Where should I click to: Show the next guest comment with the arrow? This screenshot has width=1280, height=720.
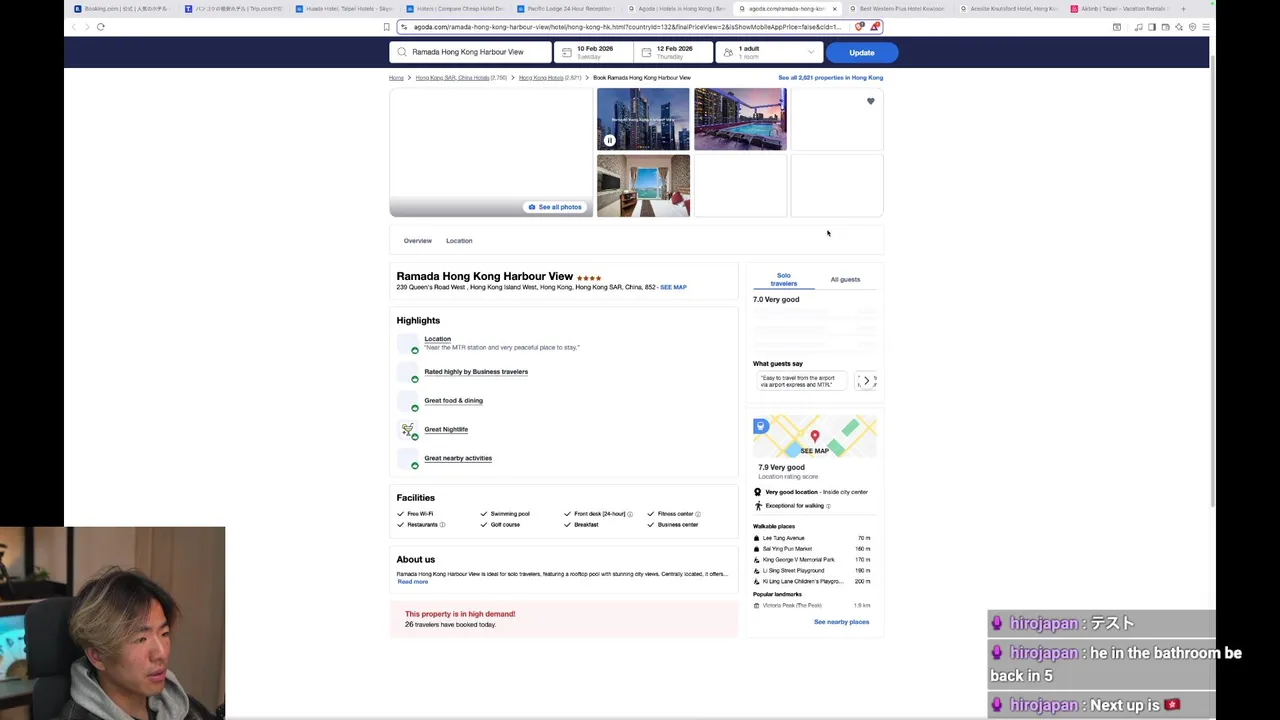click(x=866, y=381)
